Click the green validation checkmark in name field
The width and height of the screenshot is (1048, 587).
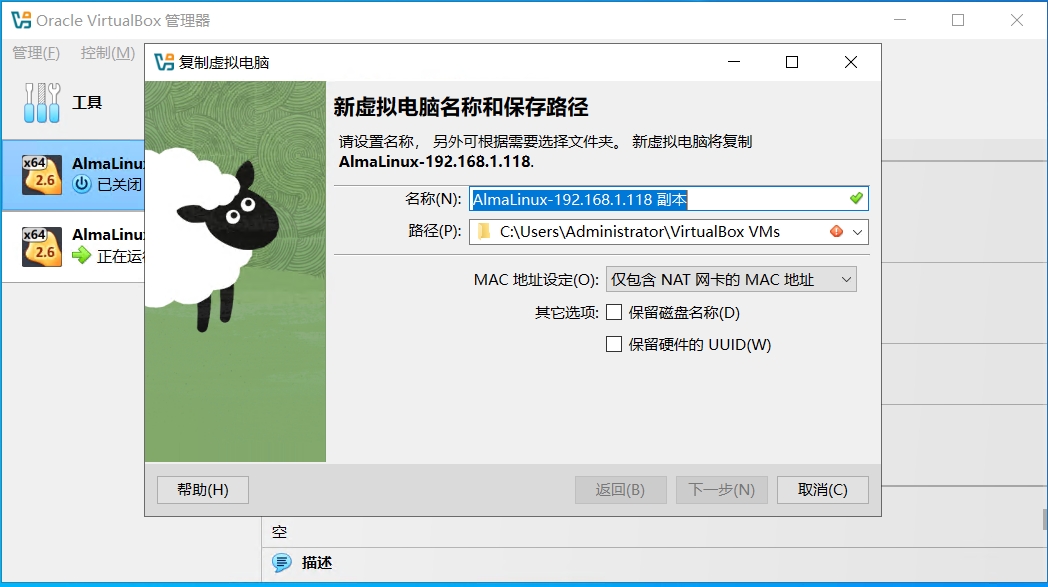point(856,199)
